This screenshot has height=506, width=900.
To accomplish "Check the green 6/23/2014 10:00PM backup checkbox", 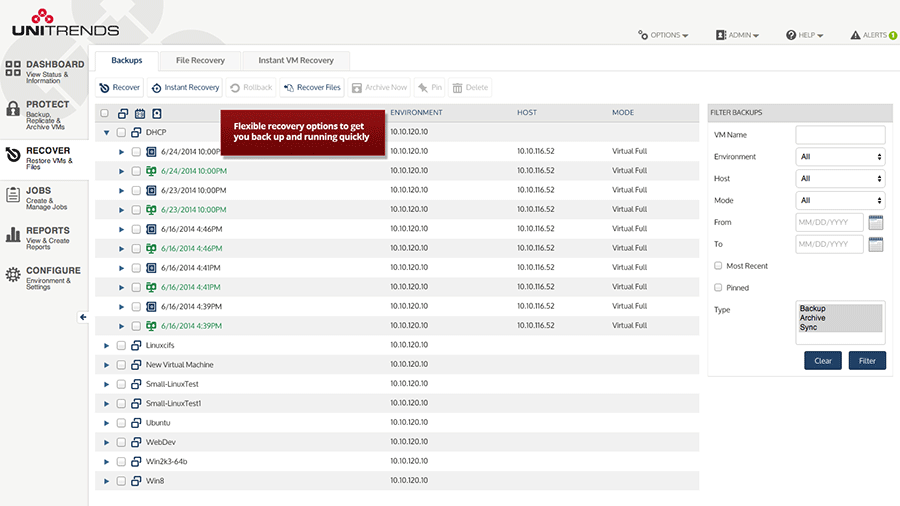I will (136, 210).
